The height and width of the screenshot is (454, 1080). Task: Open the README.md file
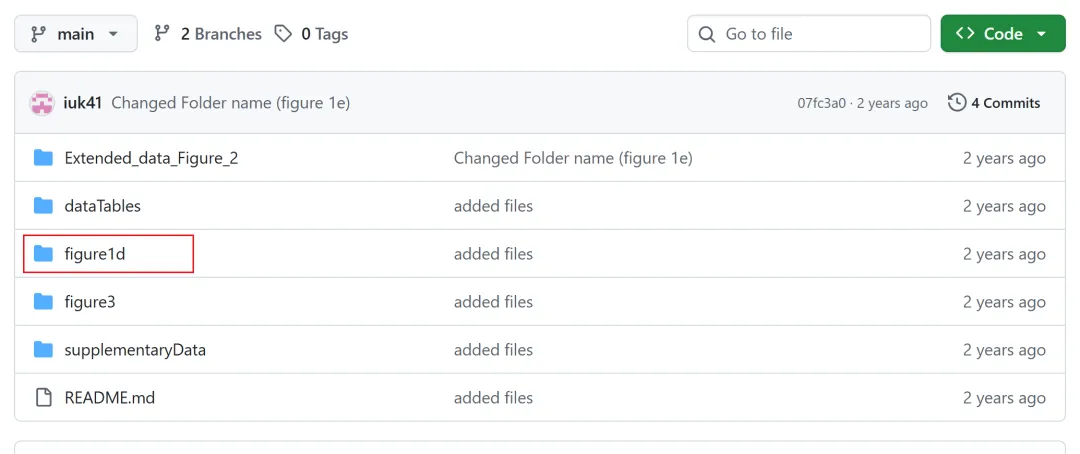pyautogui.click(x=109, y=398)
